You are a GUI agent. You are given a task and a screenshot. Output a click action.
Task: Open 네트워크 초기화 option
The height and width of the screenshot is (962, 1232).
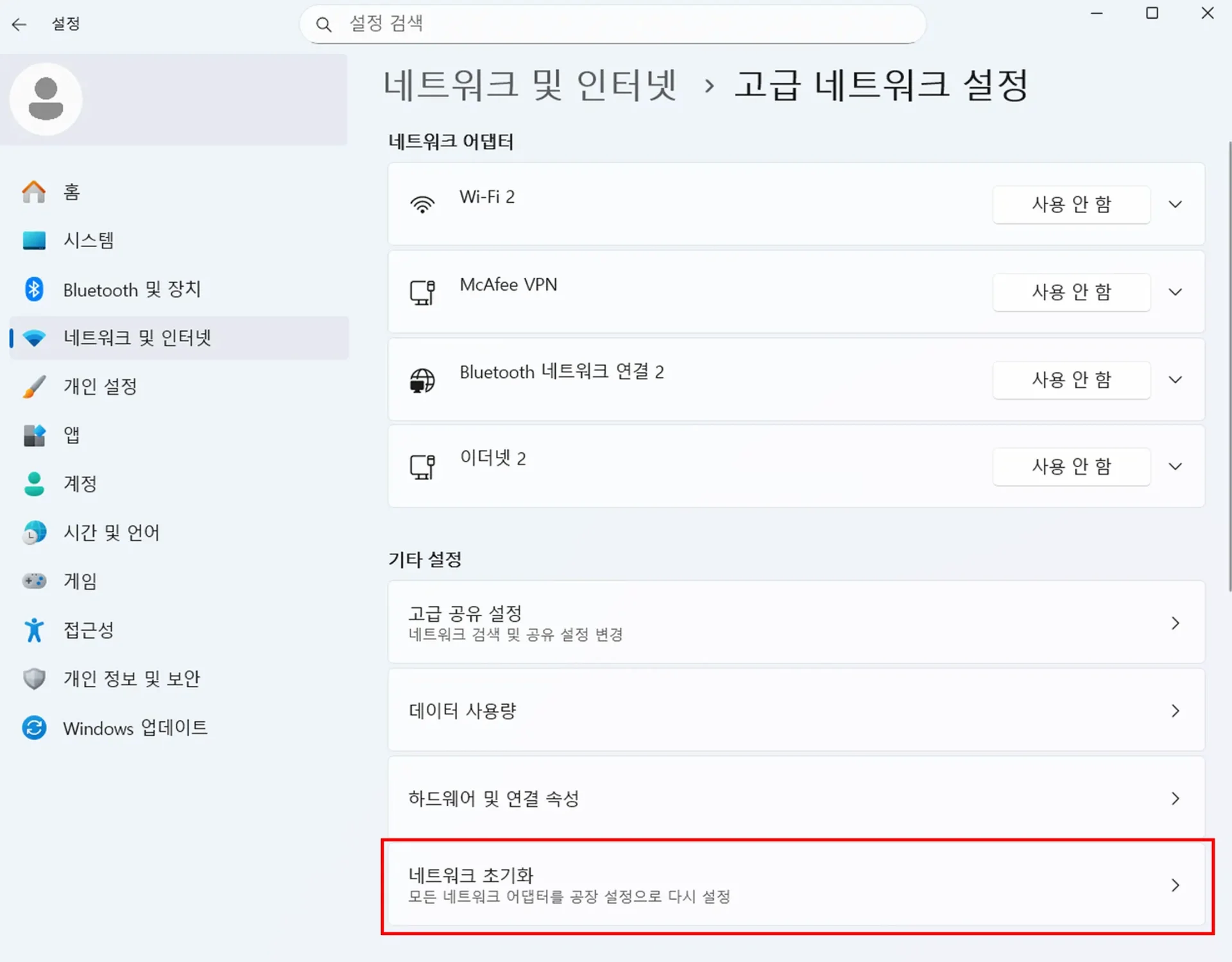[x=796, y=885]
